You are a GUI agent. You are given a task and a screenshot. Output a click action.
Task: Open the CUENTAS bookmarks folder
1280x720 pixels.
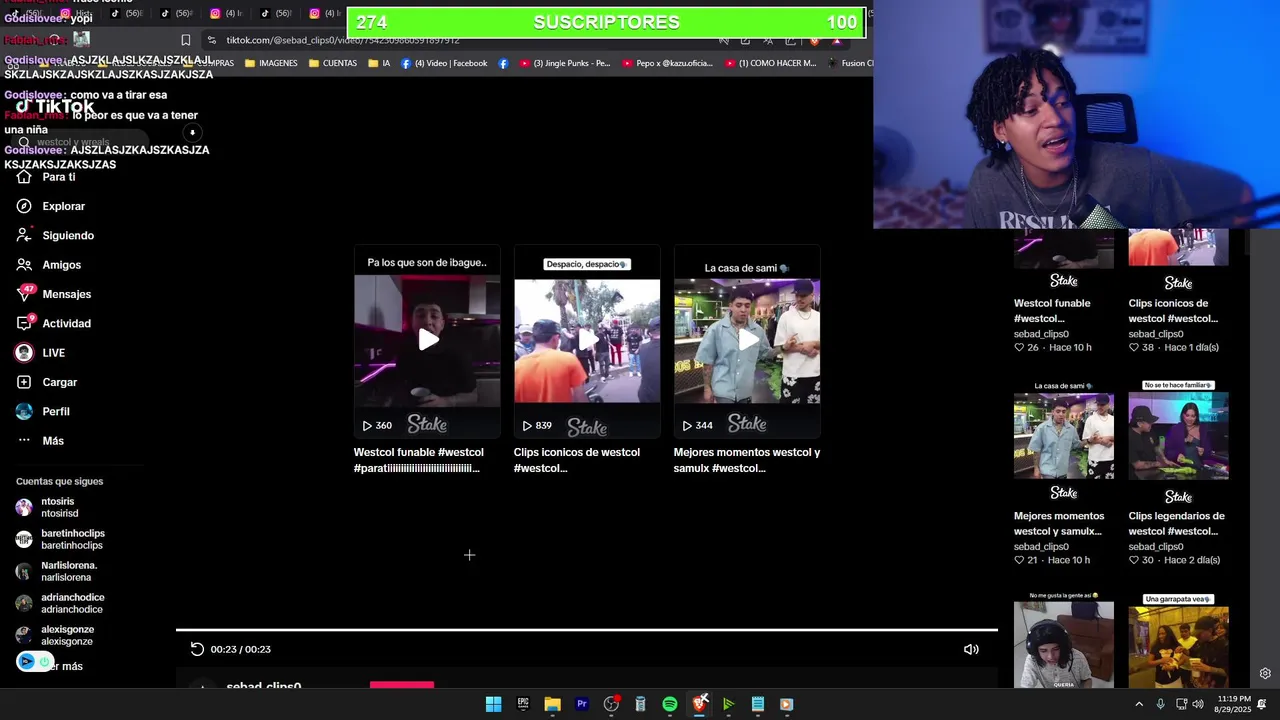333,63
